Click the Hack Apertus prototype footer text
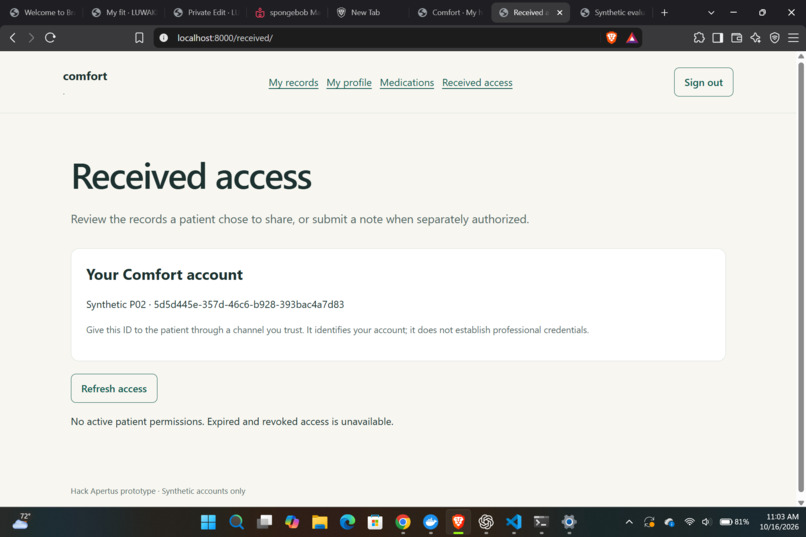Image resolution: width=806 pixels, height=537 pixels. pos(158,491)
